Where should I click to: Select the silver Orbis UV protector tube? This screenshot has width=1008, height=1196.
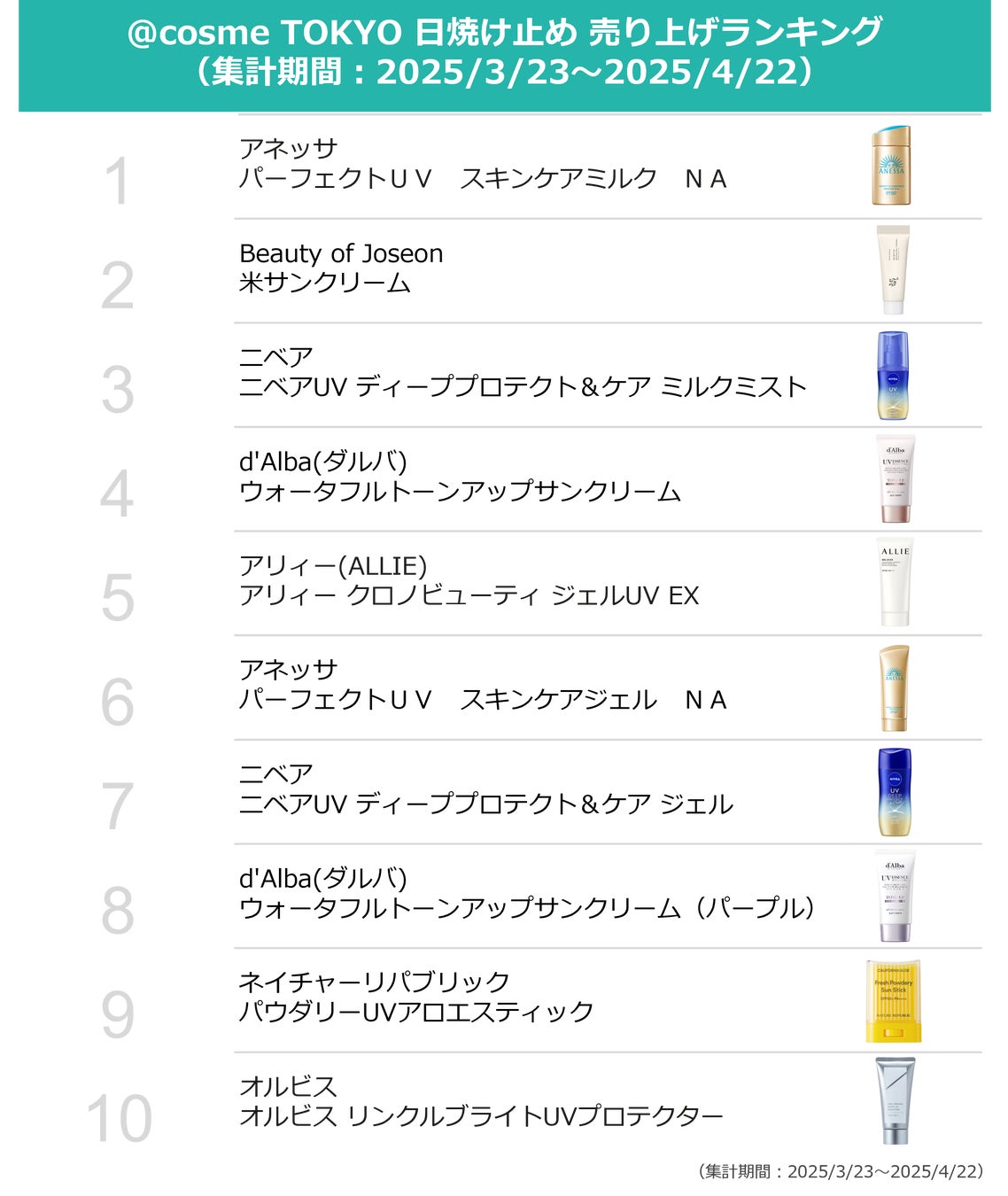tap(894, 1101)
